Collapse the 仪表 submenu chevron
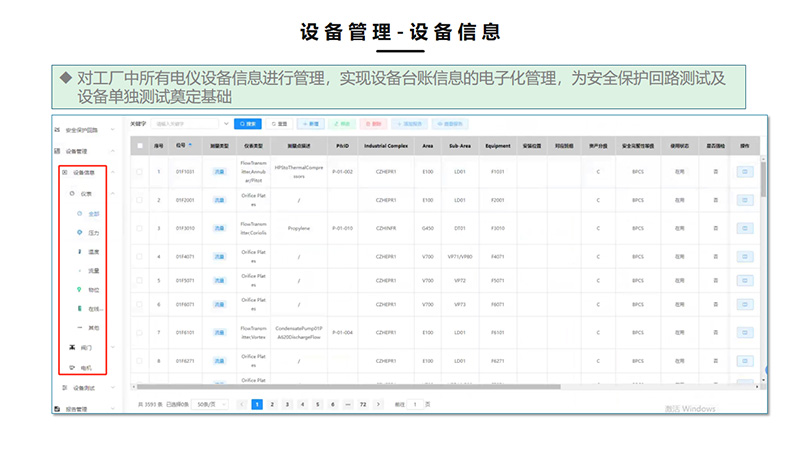Viewport: 800px width, 450px height. tap(113, 193)
